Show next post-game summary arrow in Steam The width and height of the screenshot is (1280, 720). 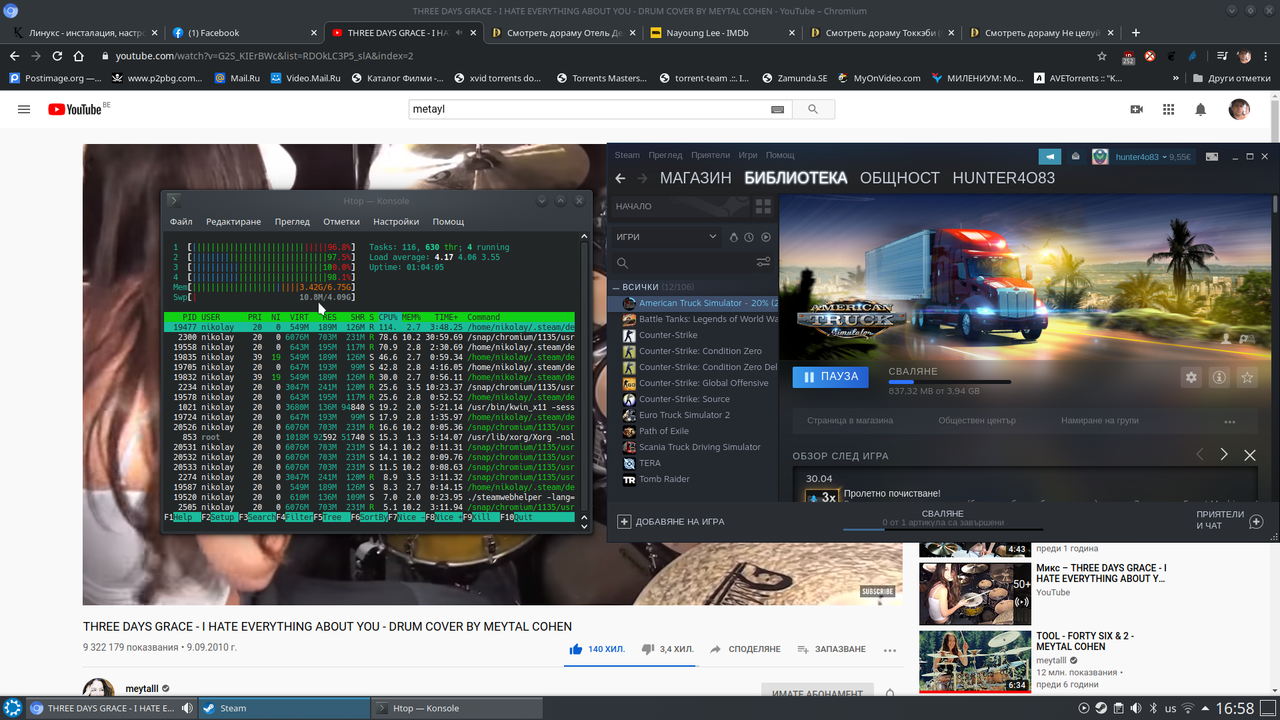pos(1224,455)
